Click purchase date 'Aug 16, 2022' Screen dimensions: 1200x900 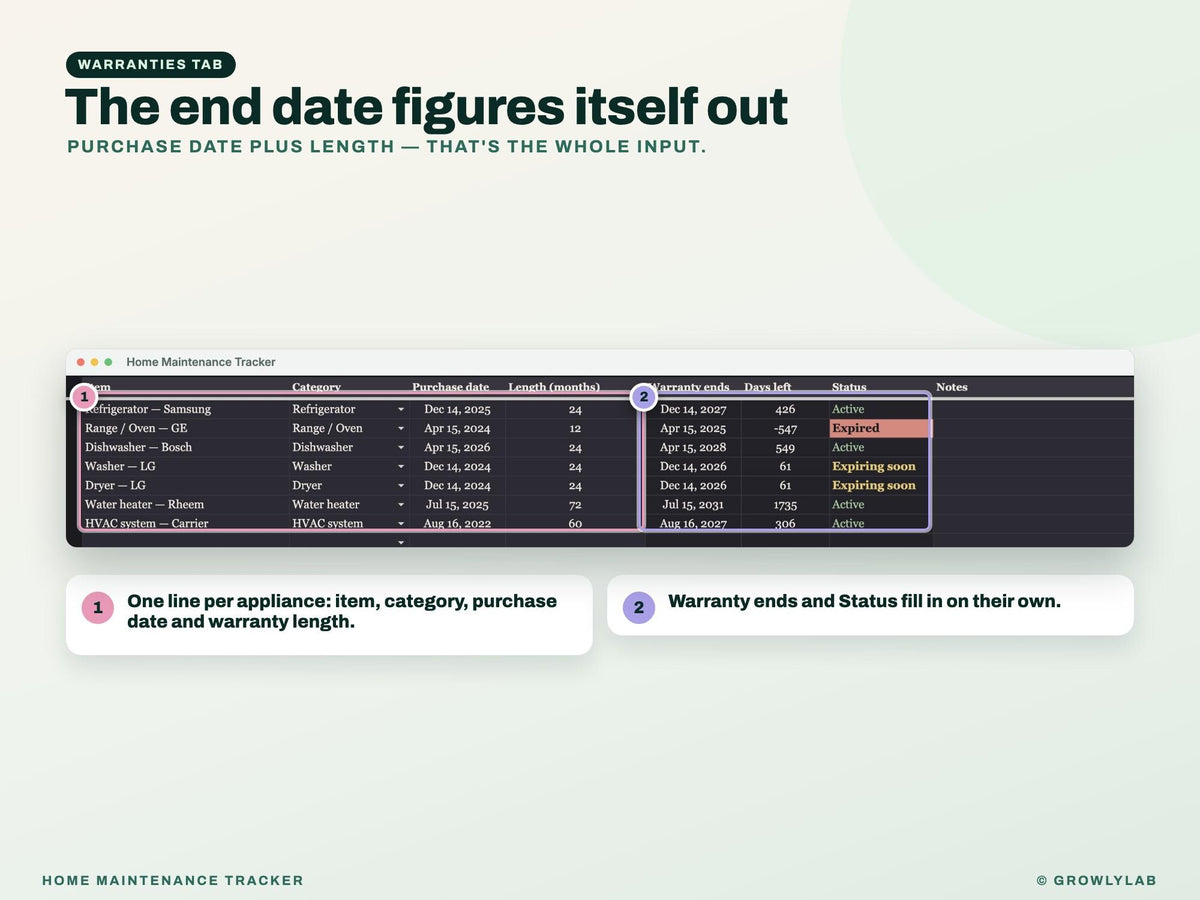[x=457, y=523]
